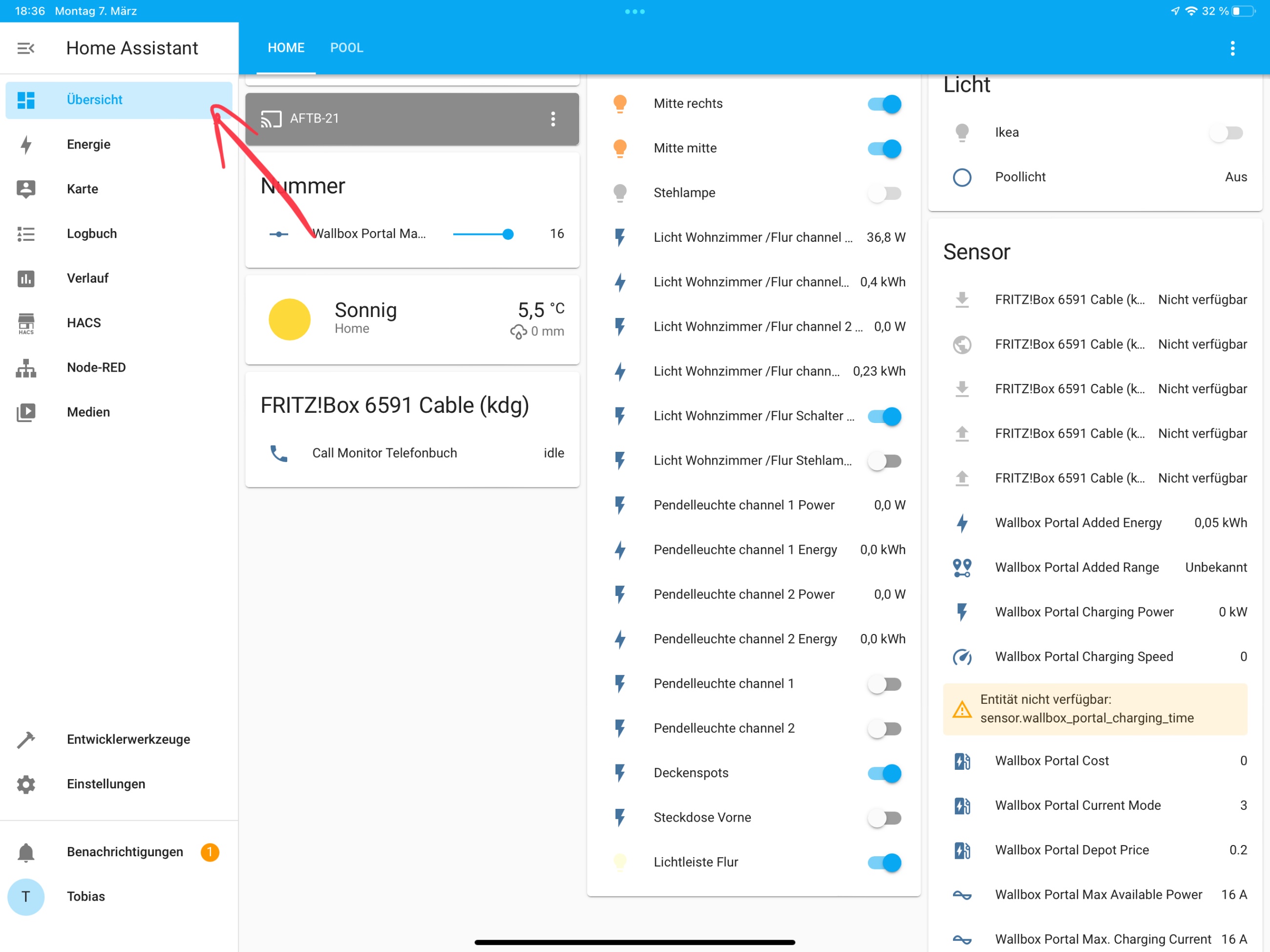Turn on the Steckdose Vorne switch
Image resolution: width=1270 pixels, height=952 pixels.
pyautogui.click(x=885, y=818)
